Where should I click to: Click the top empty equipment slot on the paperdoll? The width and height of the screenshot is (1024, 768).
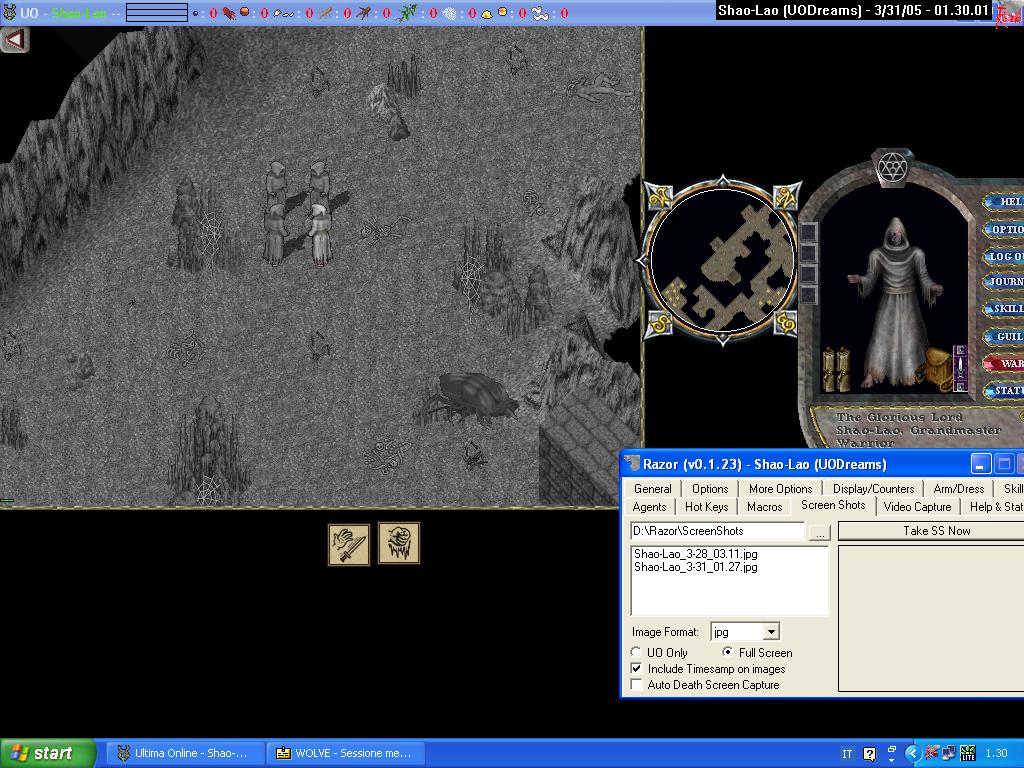tap(808, 232)
